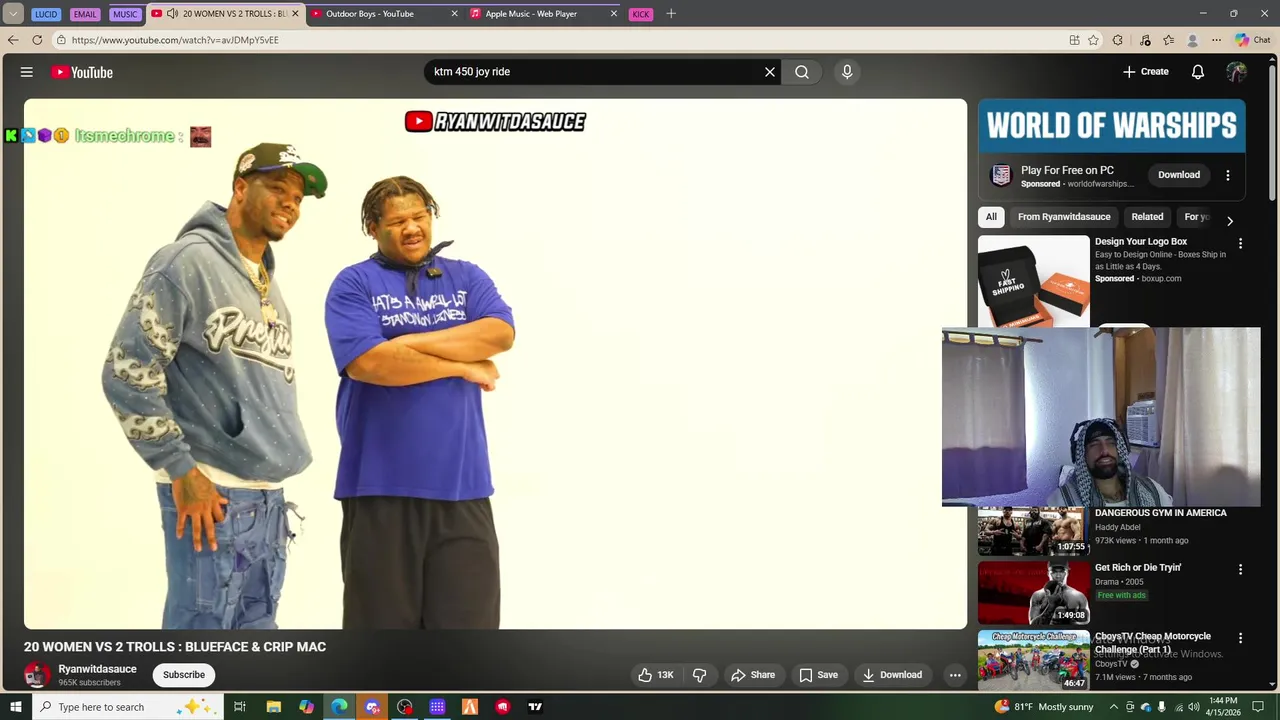1280x720 pixels.
Task: Show more filter chips with right arrow
Action: tap(1230, 221)
